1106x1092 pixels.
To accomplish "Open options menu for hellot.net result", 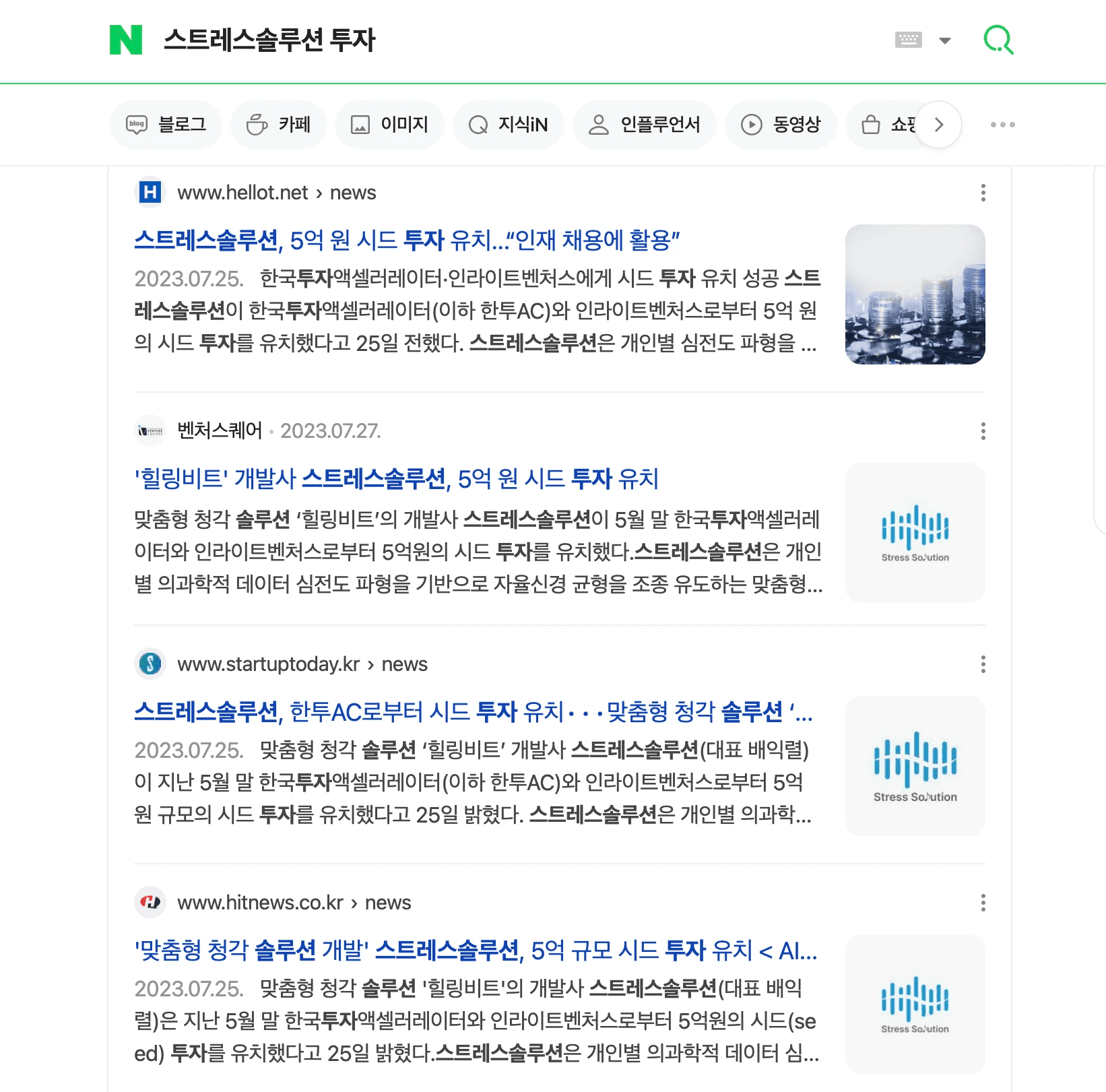I will pyautogui.click(x=983, y=193).
